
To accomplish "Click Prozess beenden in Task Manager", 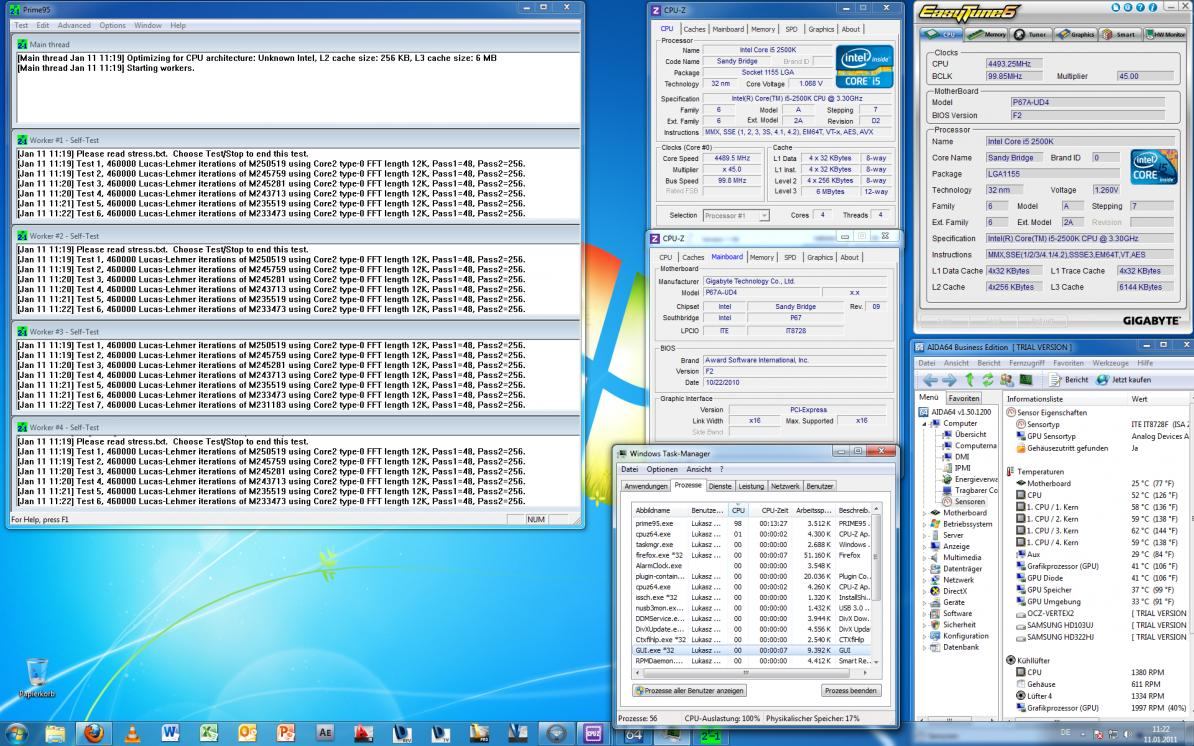I will click(851, 690).
